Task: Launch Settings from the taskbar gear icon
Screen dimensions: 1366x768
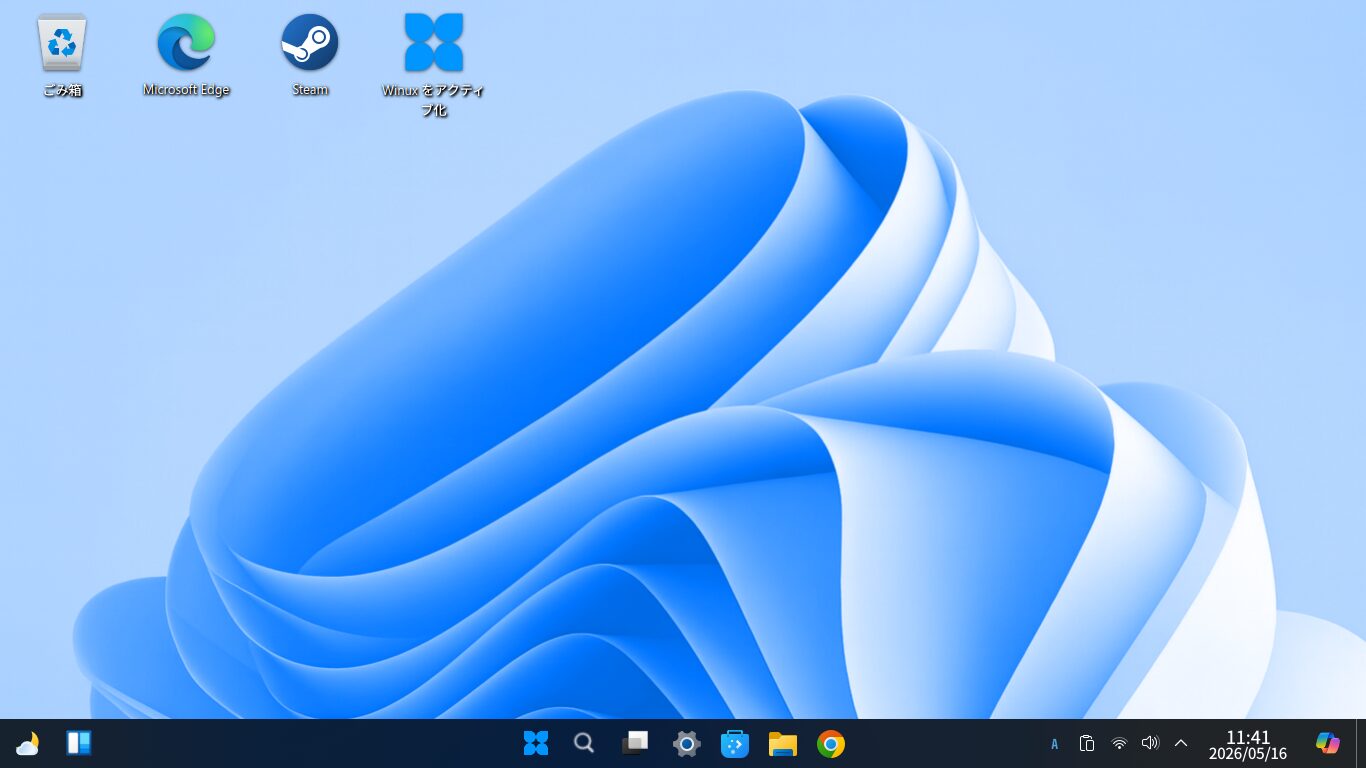Action: [x=686, y=743]
